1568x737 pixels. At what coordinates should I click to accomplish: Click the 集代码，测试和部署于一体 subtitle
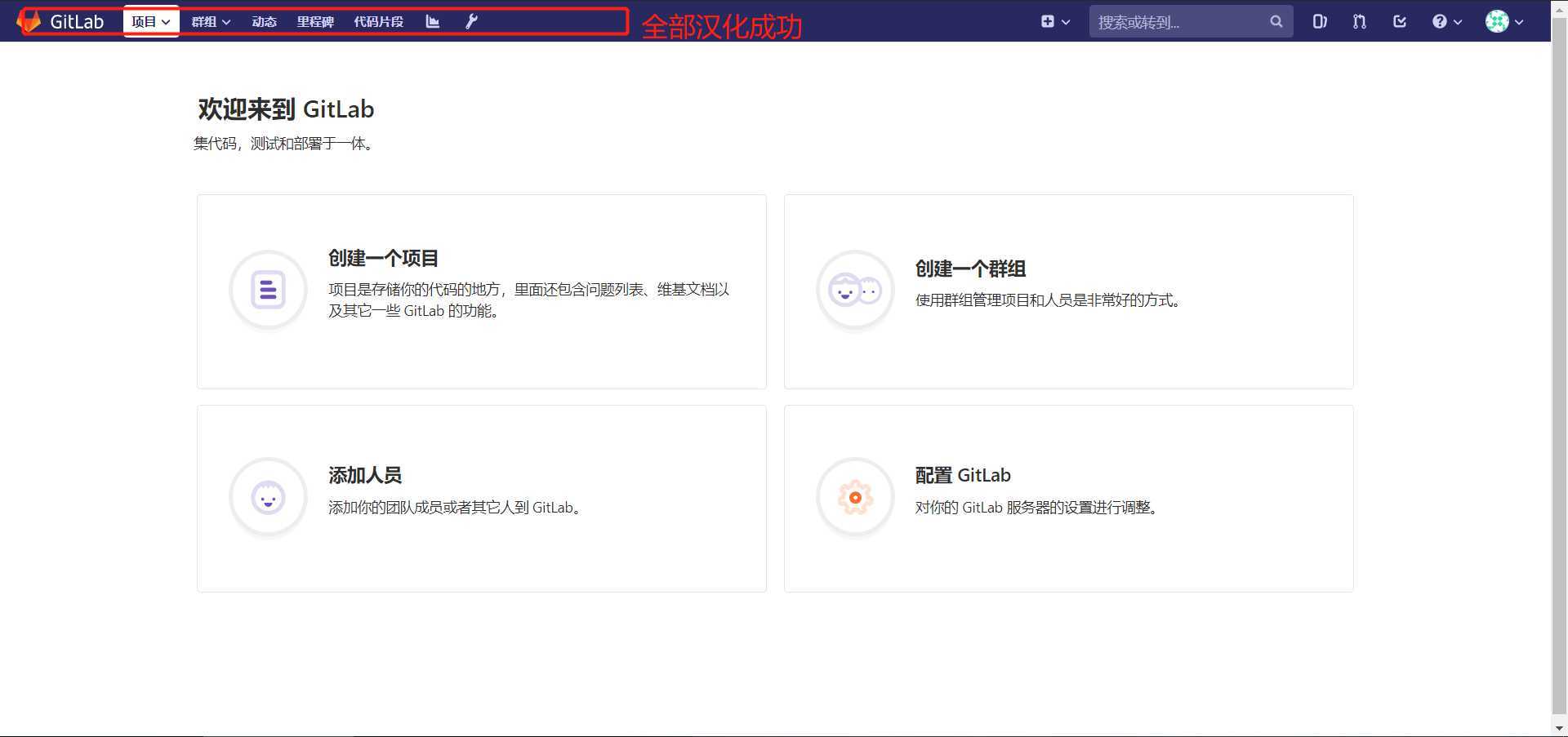click(284, 144)
